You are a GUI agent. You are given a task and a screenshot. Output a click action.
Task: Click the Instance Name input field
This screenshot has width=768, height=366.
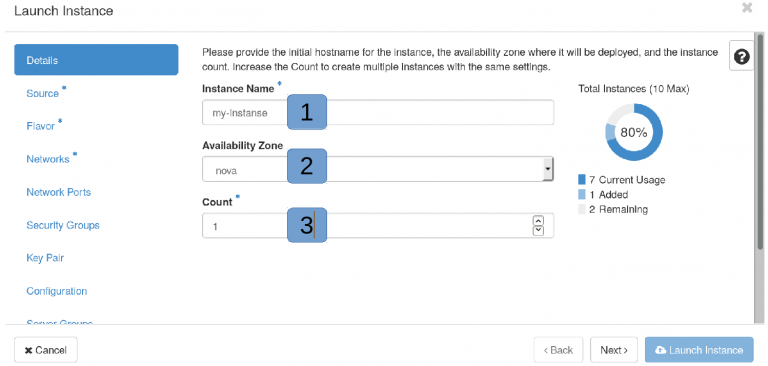click(x=378, y=113)
